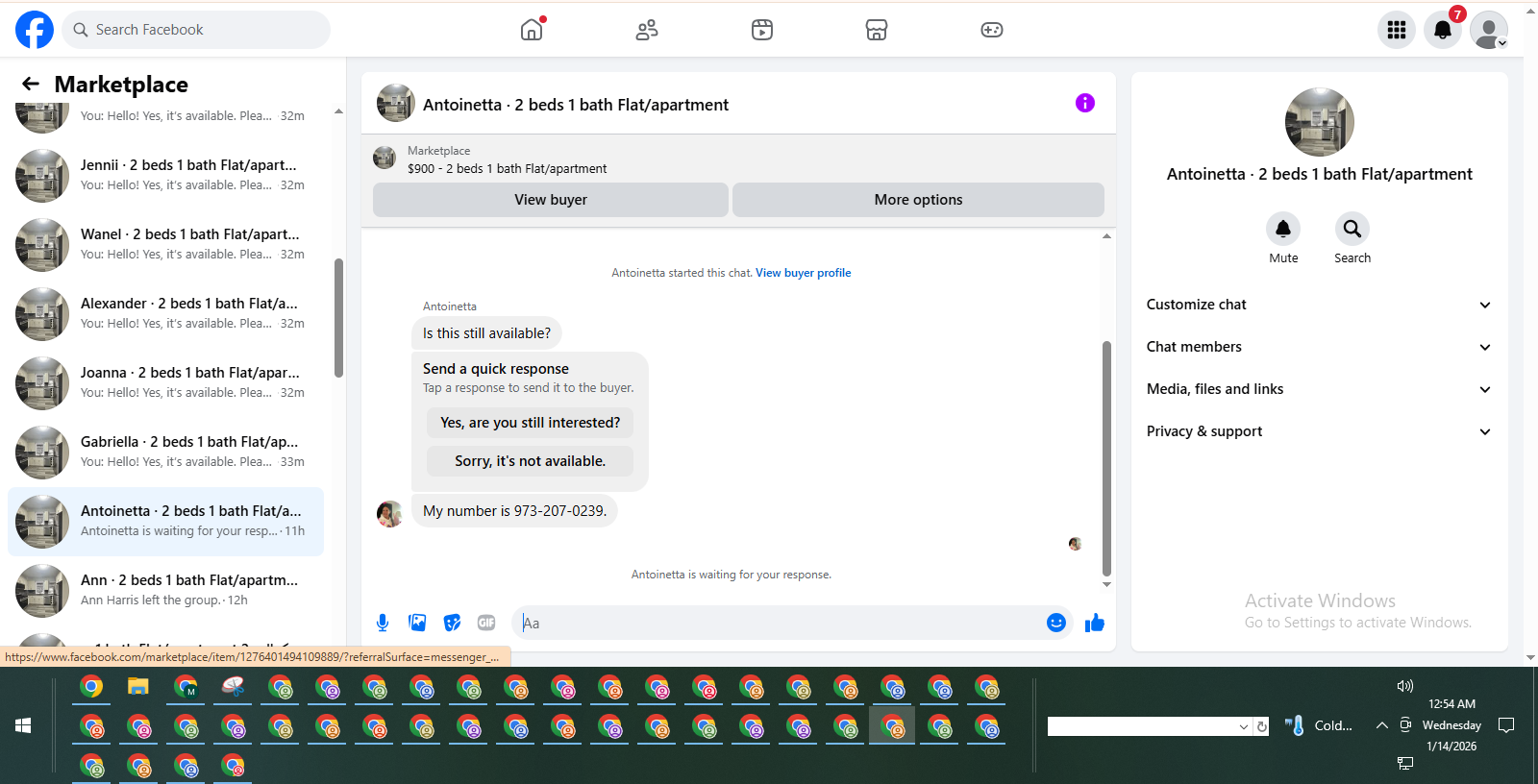Click the voice clip microphone icon
Viewport: 1538px width, 784px height.
383,623
